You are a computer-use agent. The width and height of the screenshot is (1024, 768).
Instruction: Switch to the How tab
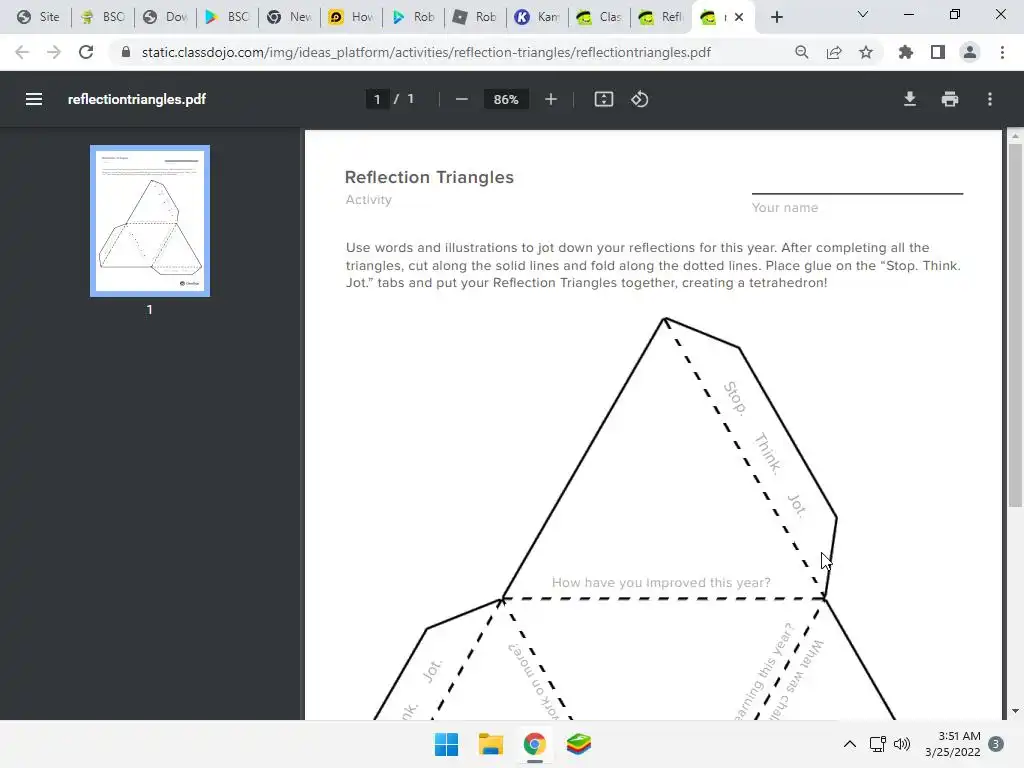point(352,17)
